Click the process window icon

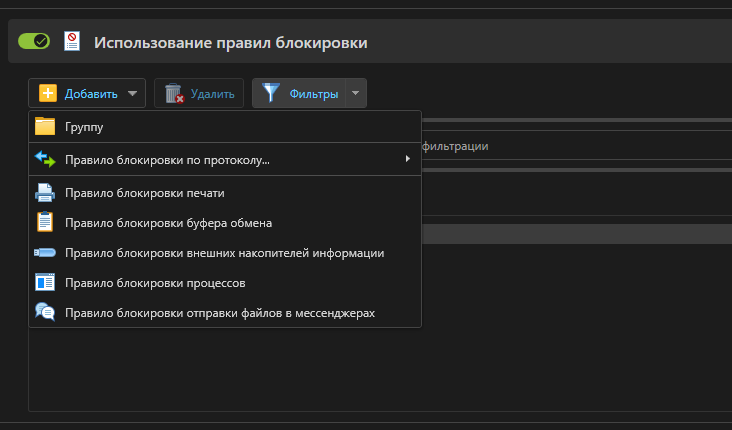pyautogui.click(x=45, y=282)
